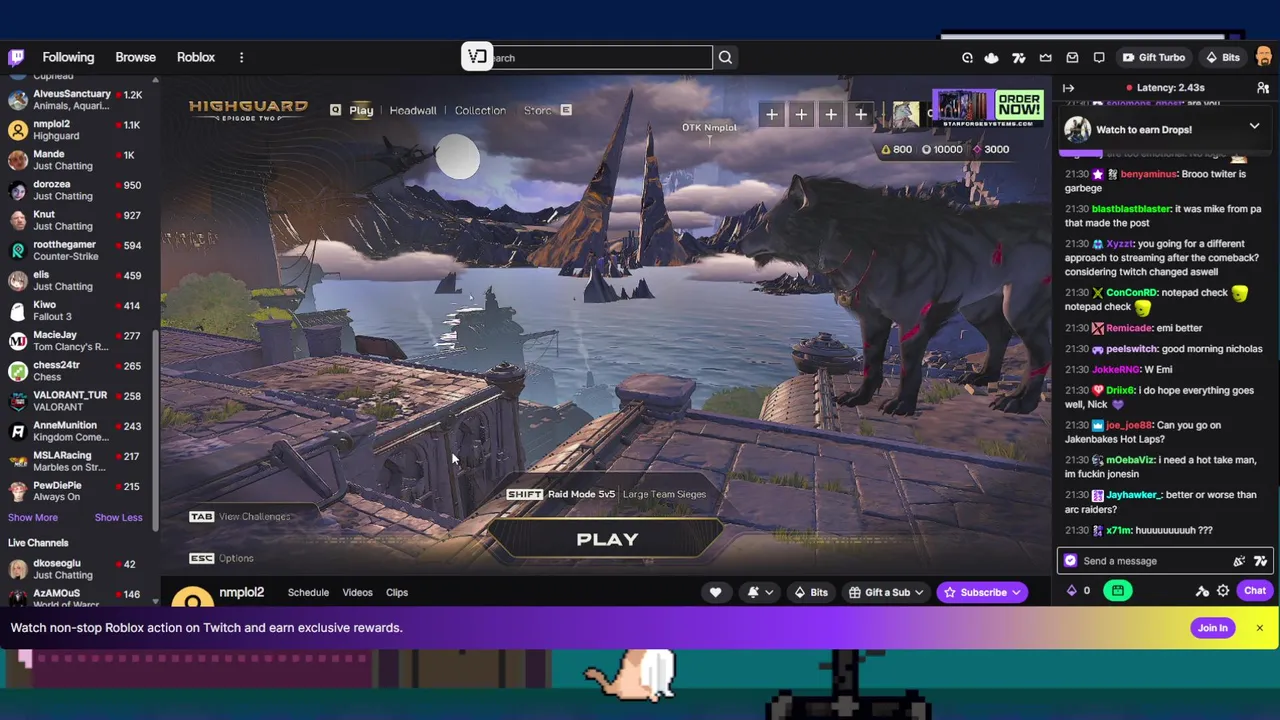Screen dimensions: 1280x720
Task: Open the Twitch home logo
Action: [16, 57]
